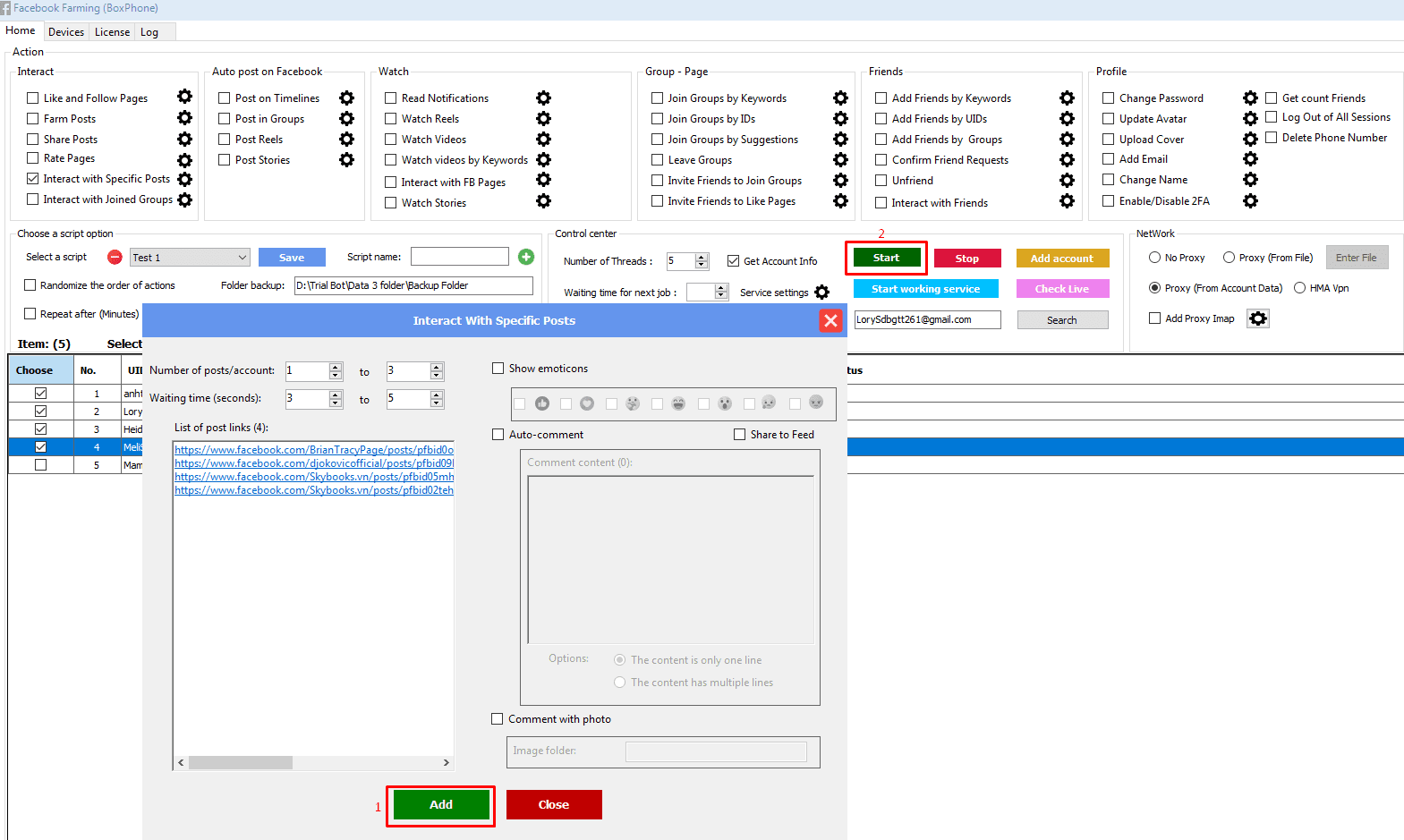Open settings gear for Watch Stories
This screenshot has width=1404, height=840.
pos(543,201)
